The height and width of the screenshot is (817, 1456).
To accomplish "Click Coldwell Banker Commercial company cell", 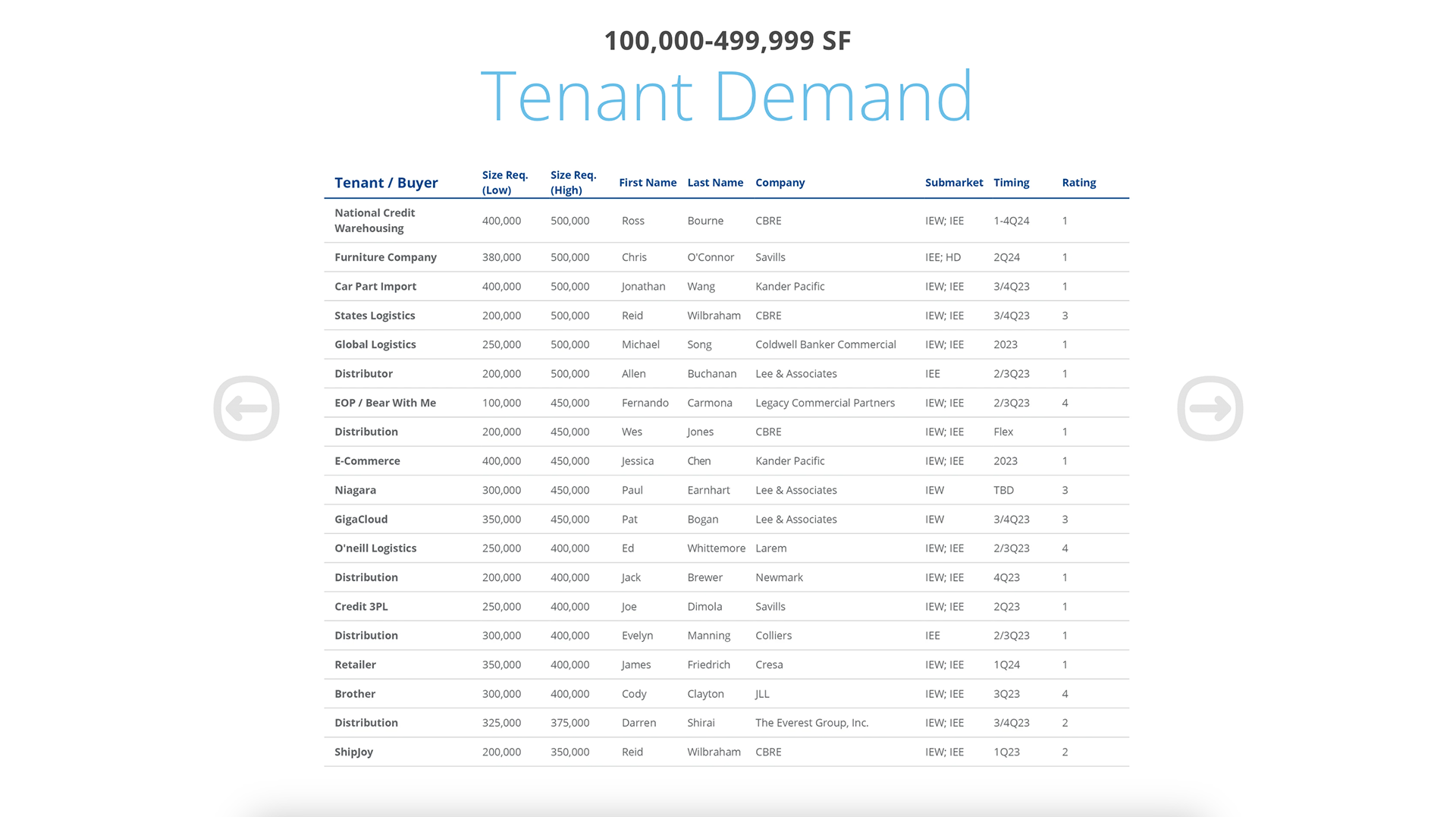I will [826, 344].
